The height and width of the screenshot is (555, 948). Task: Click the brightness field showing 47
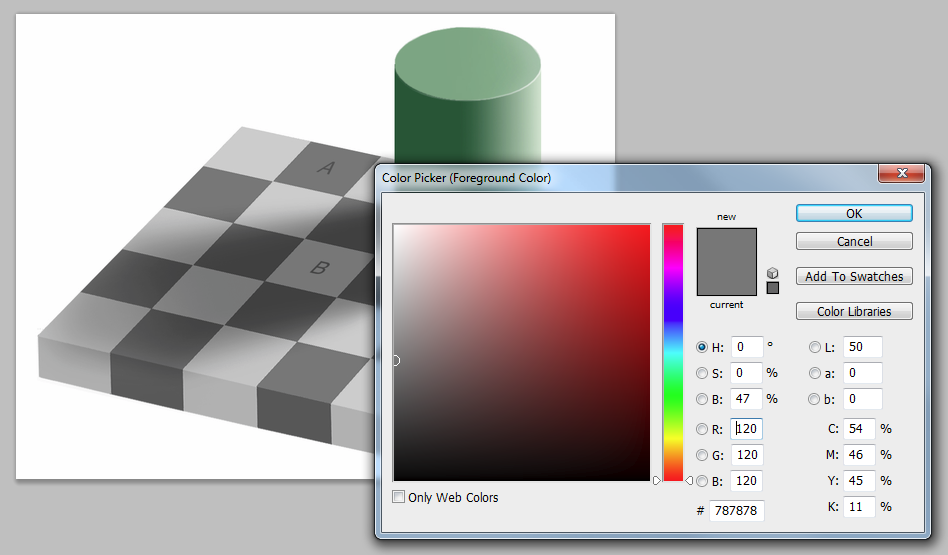(747, 399)
